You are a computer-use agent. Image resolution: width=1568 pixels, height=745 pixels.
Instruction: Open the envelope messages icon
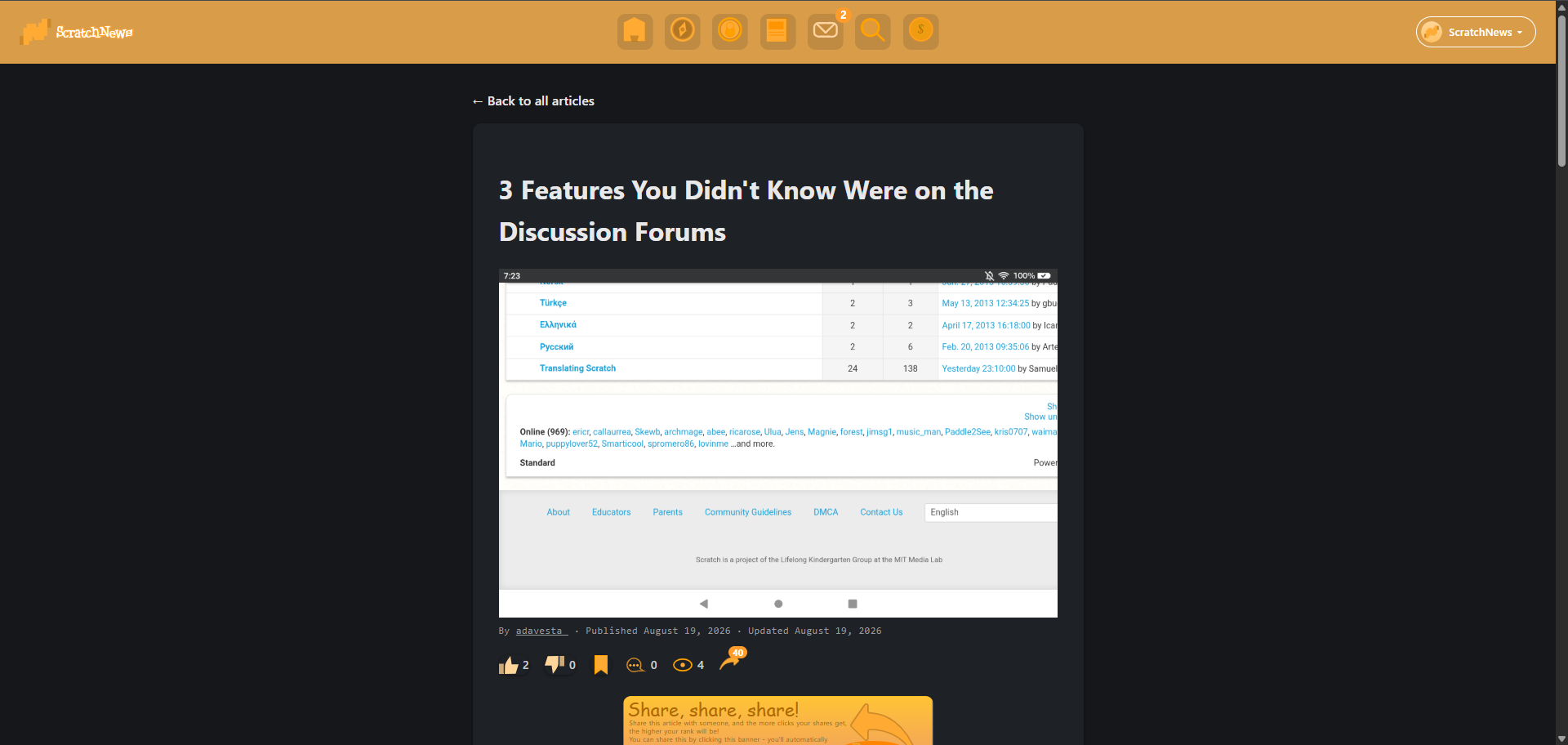click(825, 32)
